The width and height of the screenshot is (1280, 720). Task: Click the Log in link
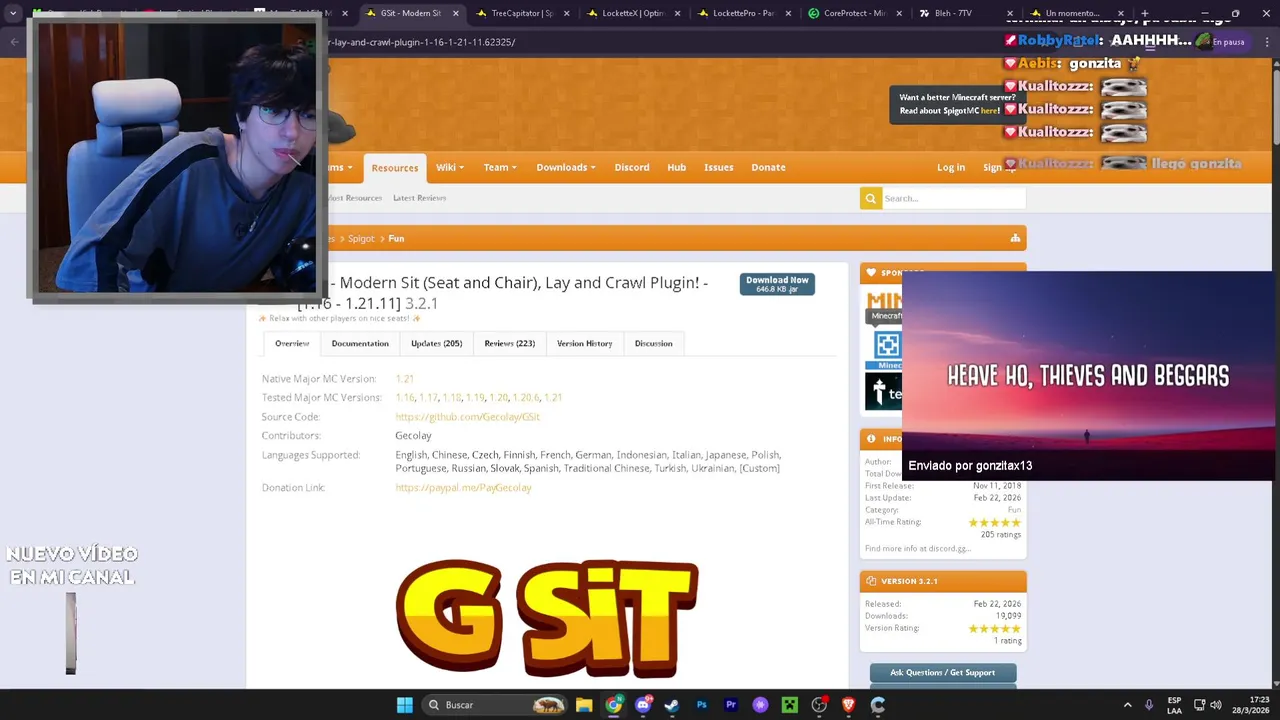pos(951,167)
